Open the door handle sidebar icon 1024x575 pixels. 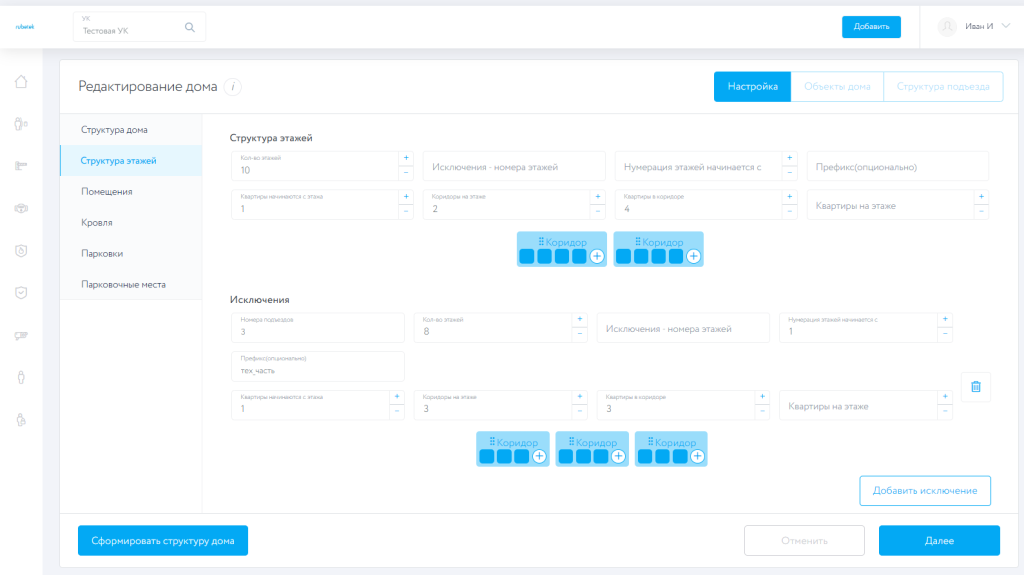[x=21, y=166]
